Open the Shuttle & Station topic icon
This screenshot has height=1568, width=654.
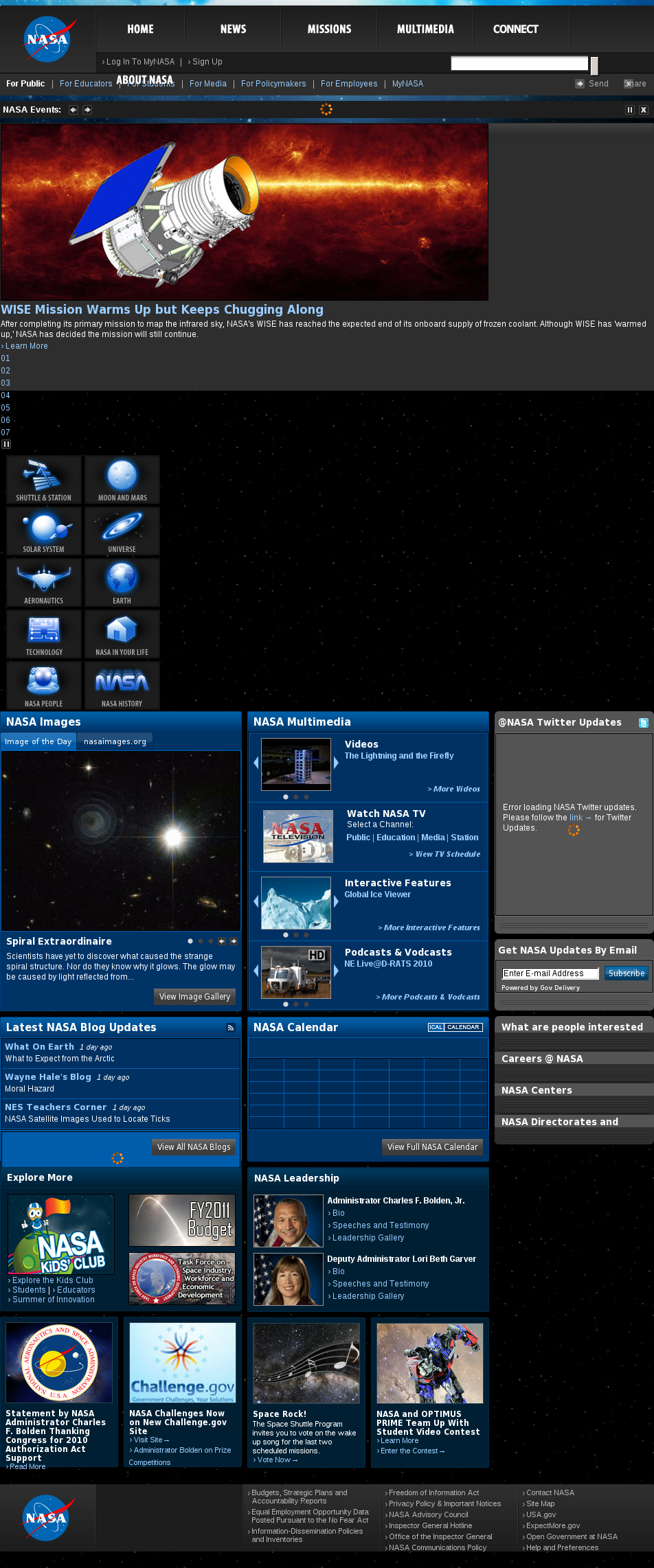point(44,479)
